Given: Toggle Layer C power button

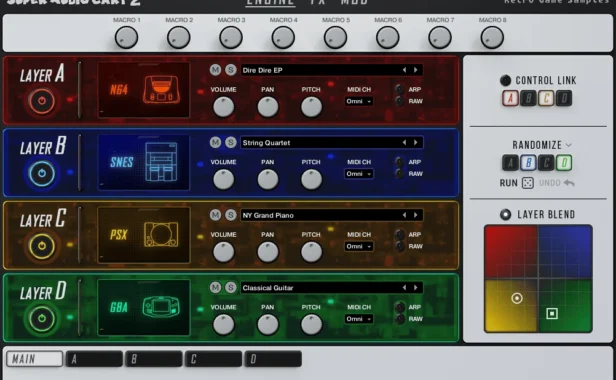Looking at the screenshot, I should (x=42, y=246).
